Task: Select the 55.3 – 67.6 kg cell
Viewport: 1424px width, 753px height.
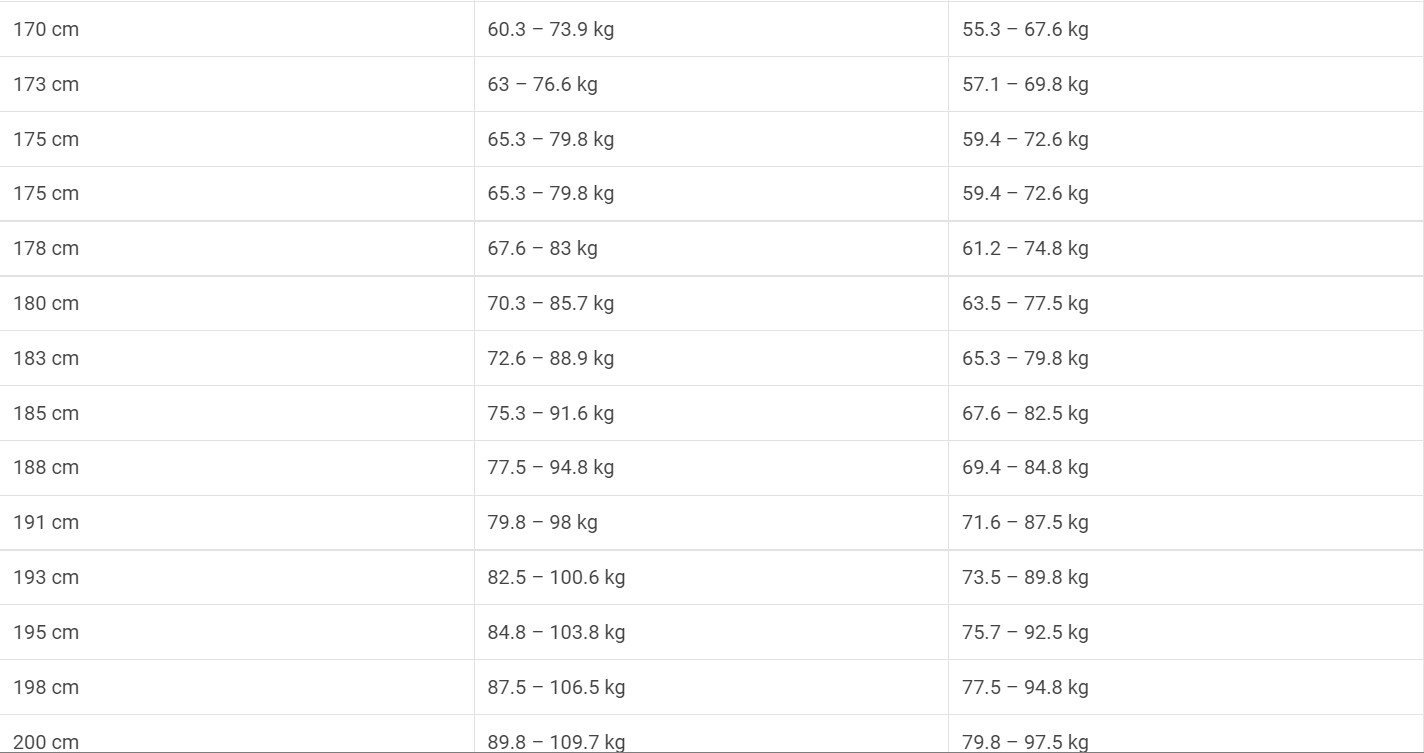Action: pyautogui.click(x=1025, y=29)
